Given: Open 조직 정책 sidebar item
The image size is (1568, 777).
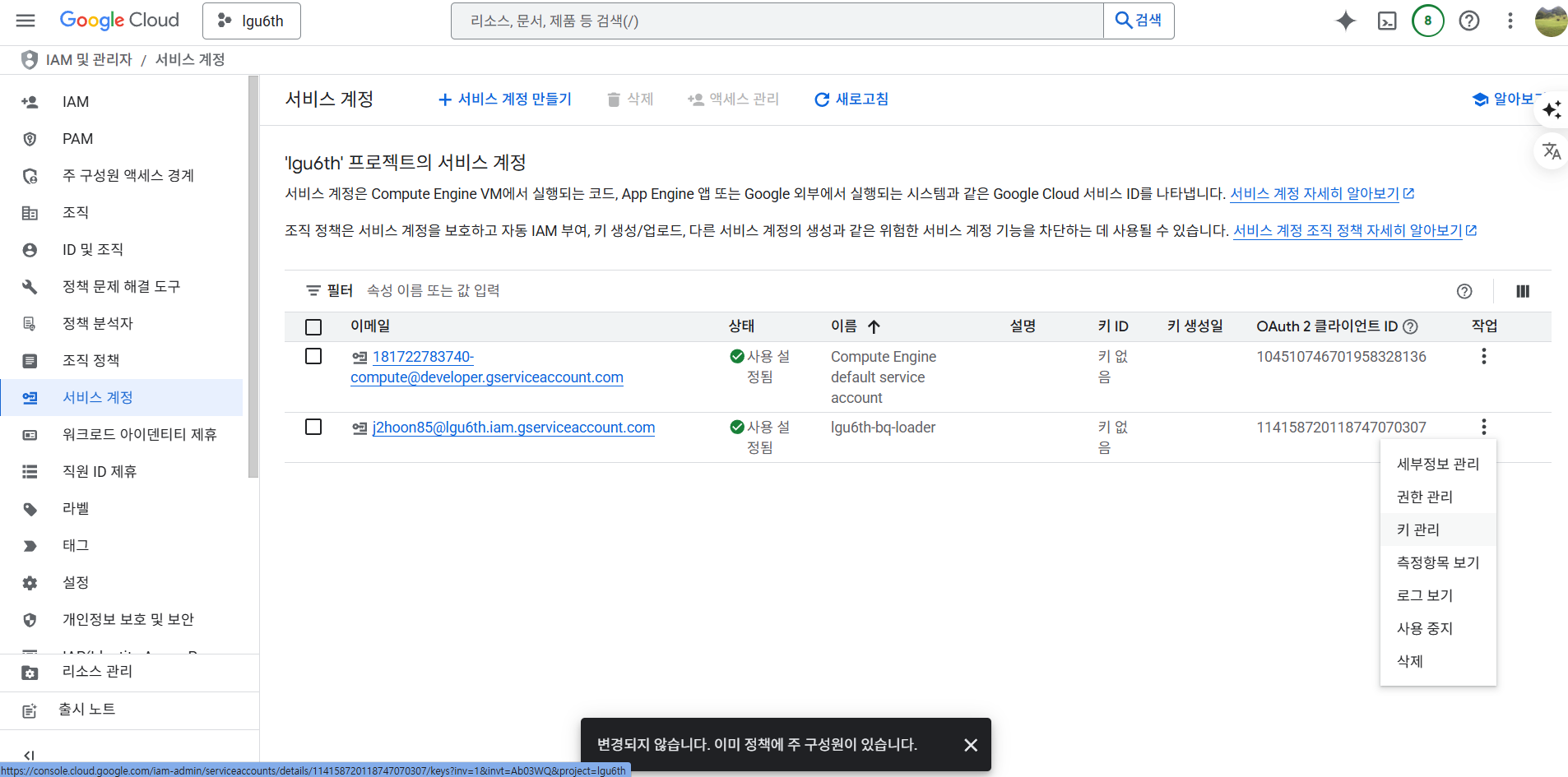Looking at the screenshot, I should point(121,361).
